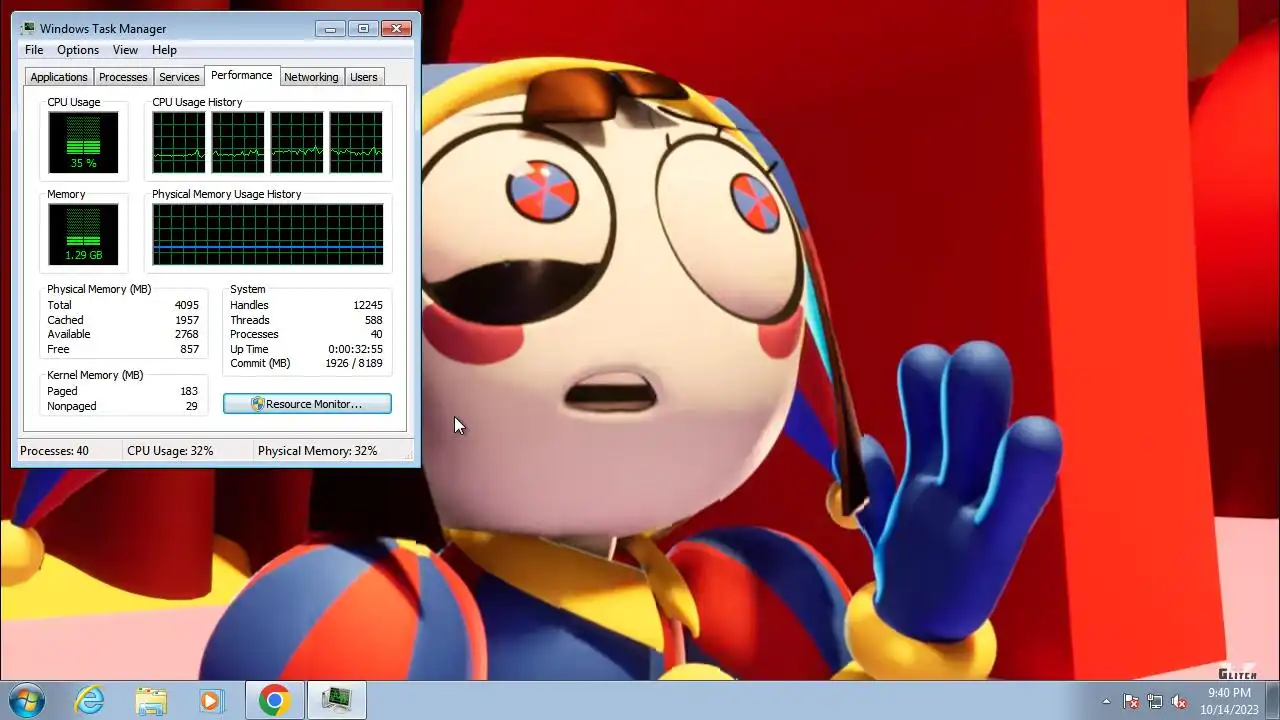This screenshot has height=720, width=1280.
Task: Click Kernel Paged value 183
Action: click(189, 391)
